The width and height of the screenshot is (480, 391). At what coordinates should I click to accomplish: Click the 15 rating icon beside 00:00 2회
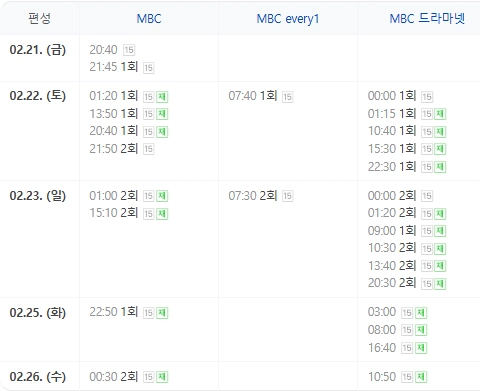pyautogui.click(x=427, y=196)
